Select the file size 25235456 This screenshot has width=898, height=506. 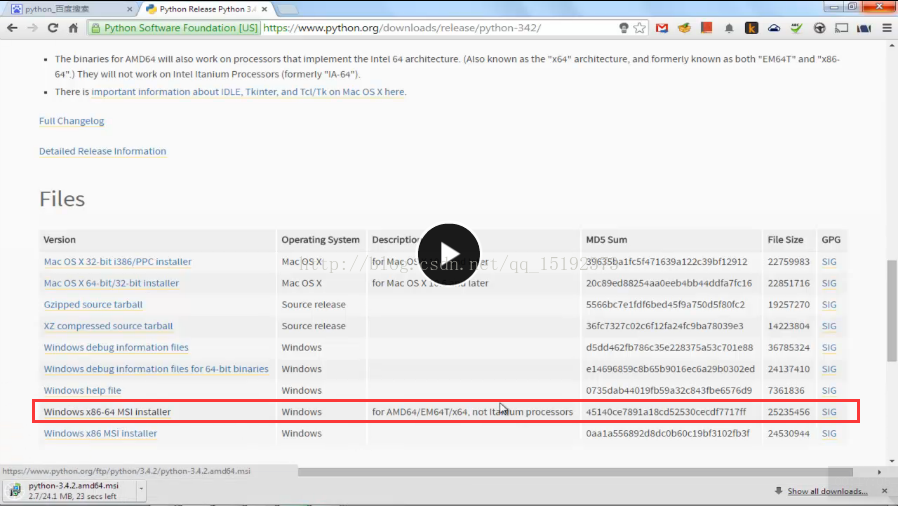[x=789, y=412]
